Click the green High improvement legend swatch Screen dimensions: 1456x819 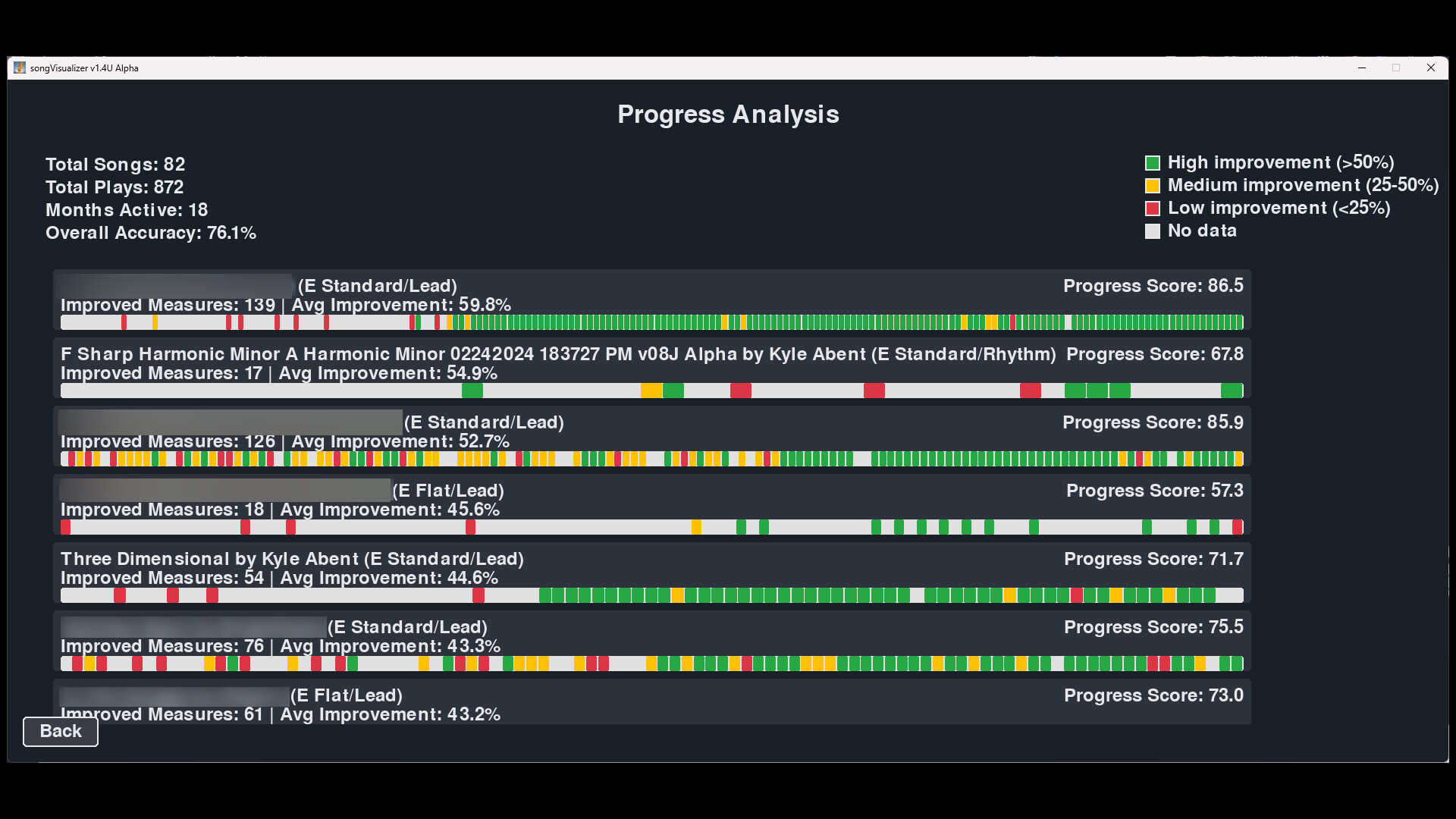pos(1152,163)
